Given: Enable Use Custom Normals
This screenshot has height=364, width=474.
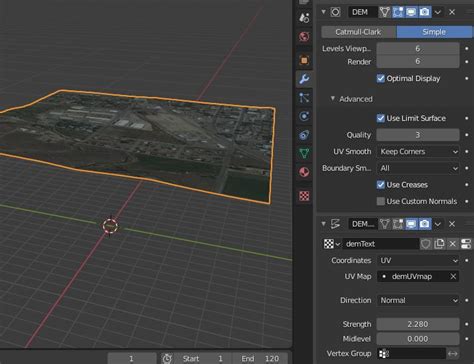Looking at the screenshot, I should (x=381, y=201).
